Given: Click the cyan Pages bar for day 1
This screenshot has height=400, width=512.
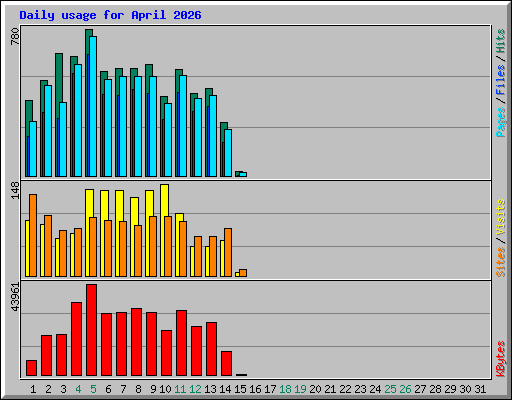Looking at the screenshot, I should click(33, 149).
